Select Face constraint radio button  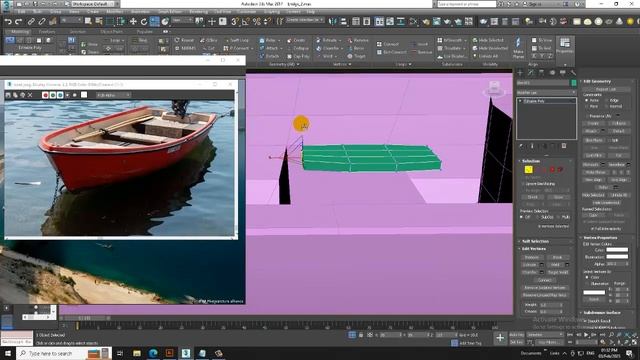pyautogui.click(x=587, y=106)
